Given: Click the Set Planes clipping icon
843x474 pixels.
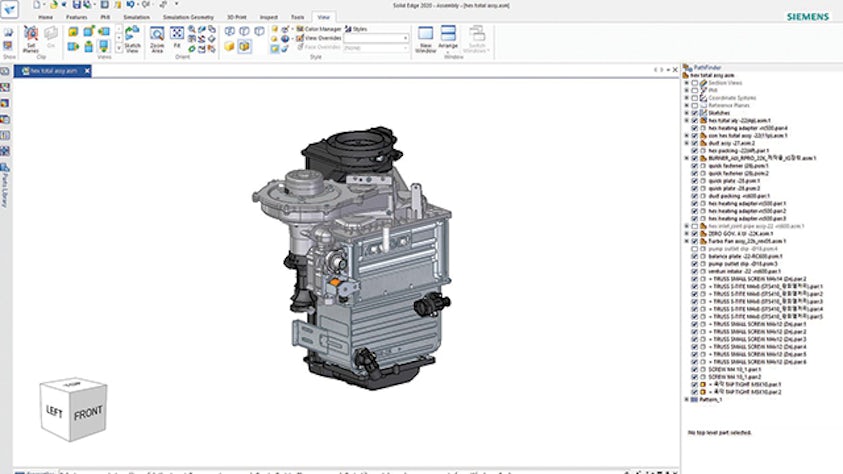Looking at the screenshot, I should 31,35.
